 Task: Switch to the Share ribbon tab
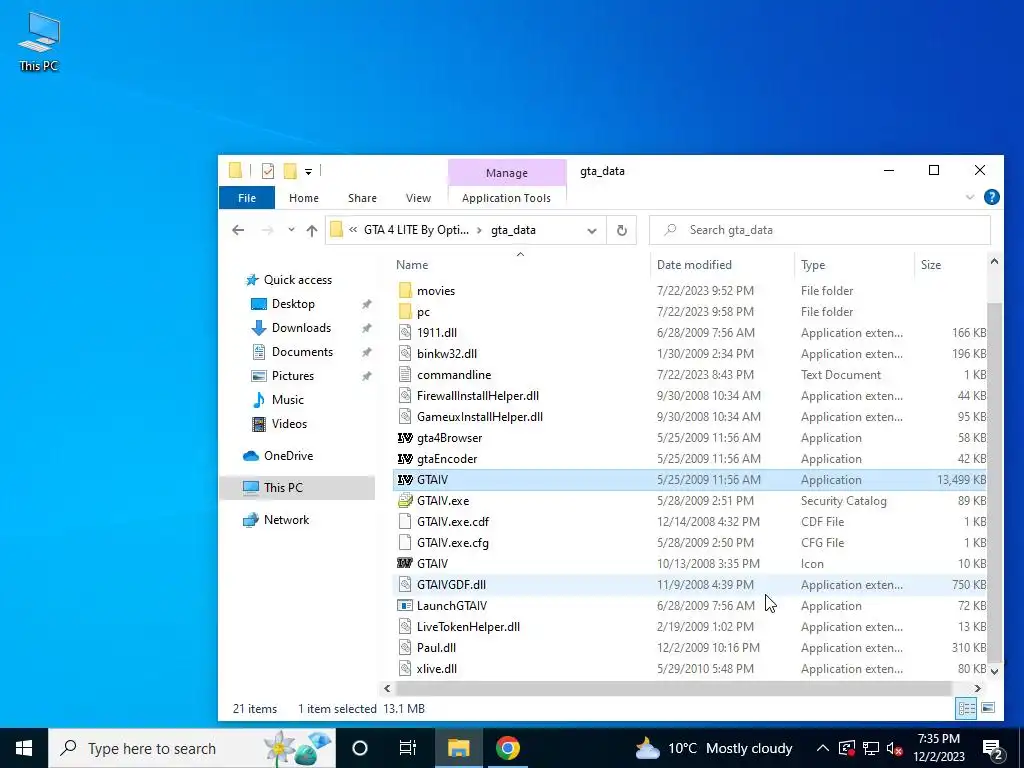coord(362,198)
